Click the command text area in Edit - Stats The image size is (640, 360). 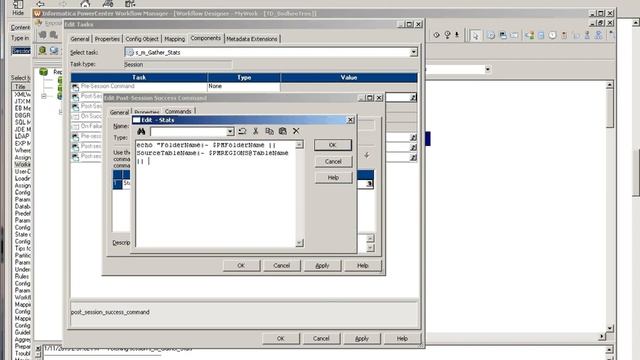coord(216,194)
